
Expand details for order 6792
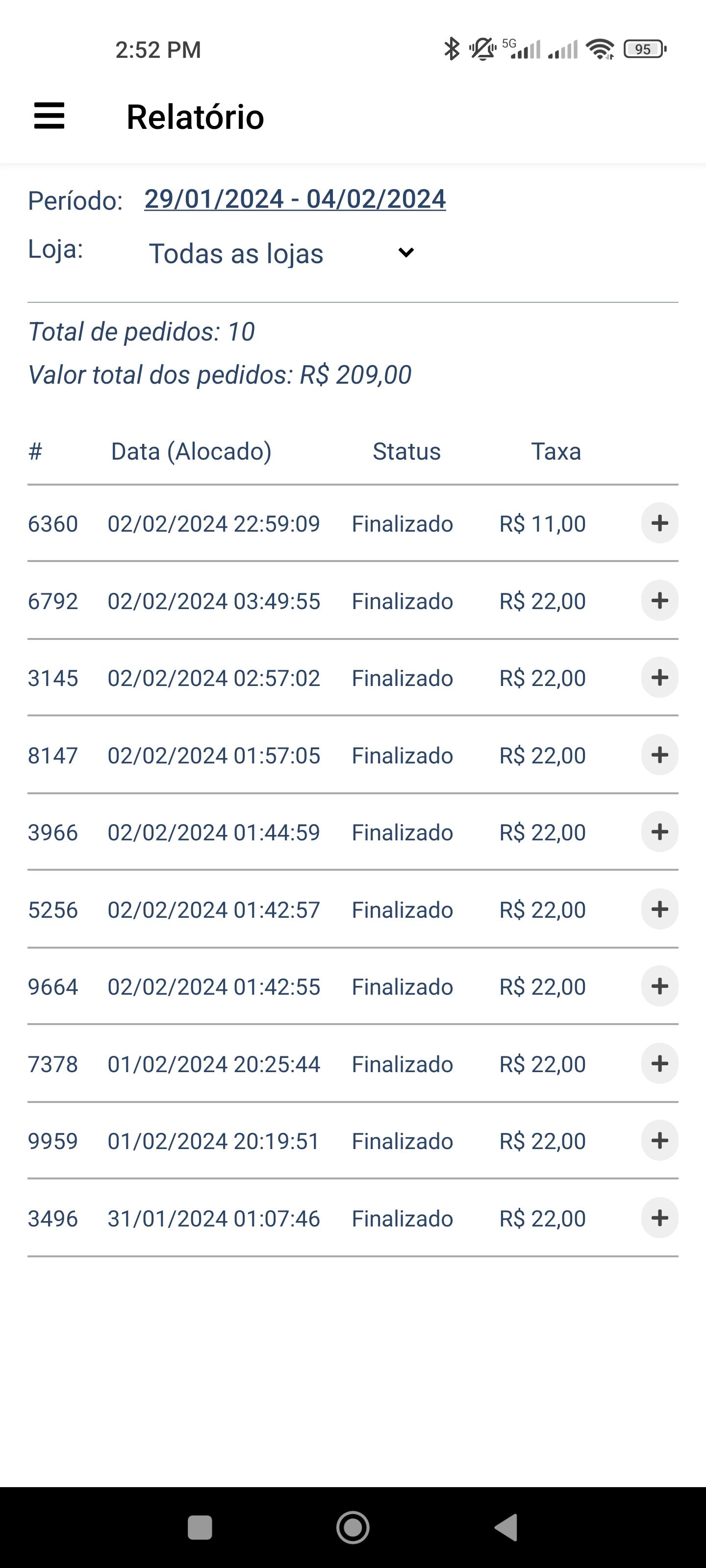coord(659,601)
